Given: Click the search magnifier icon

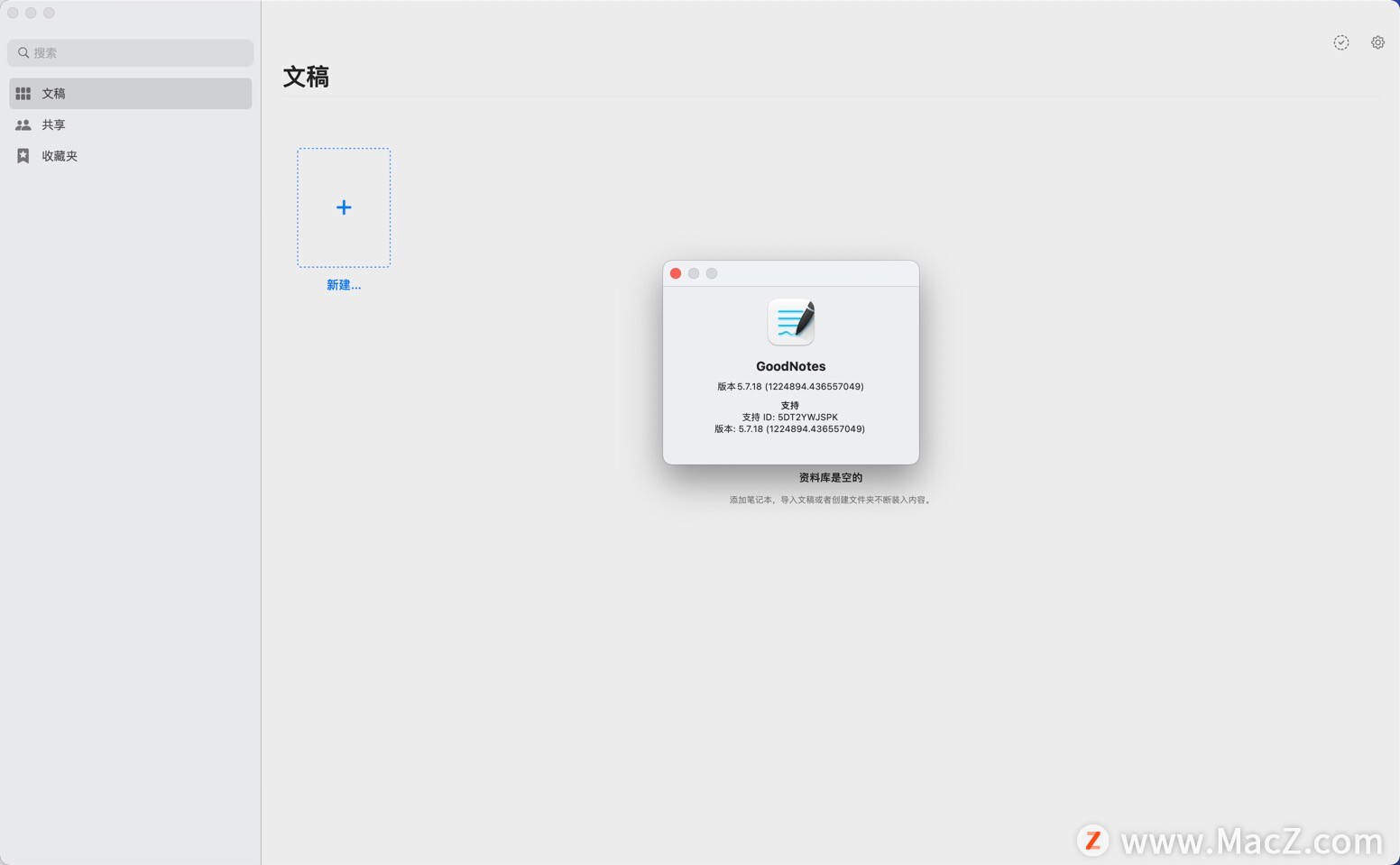Looking at the screenshot, I should pos(23,52).
